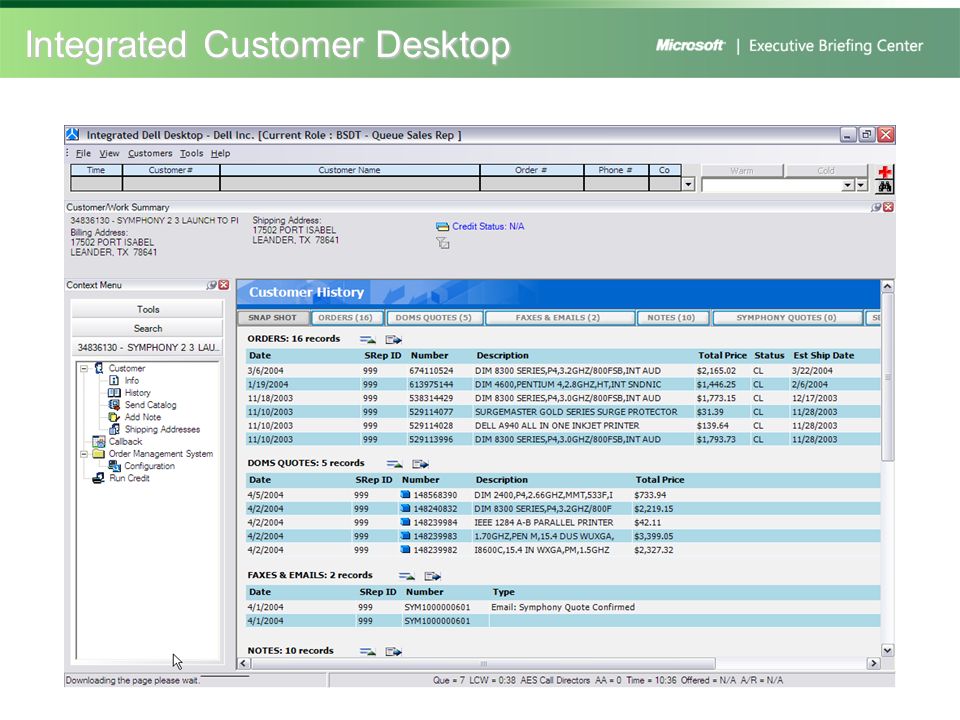Select Add Note in the tree
Image resolution: width=960 pixels, height=720 pixels.
click(x=143, y=417)
